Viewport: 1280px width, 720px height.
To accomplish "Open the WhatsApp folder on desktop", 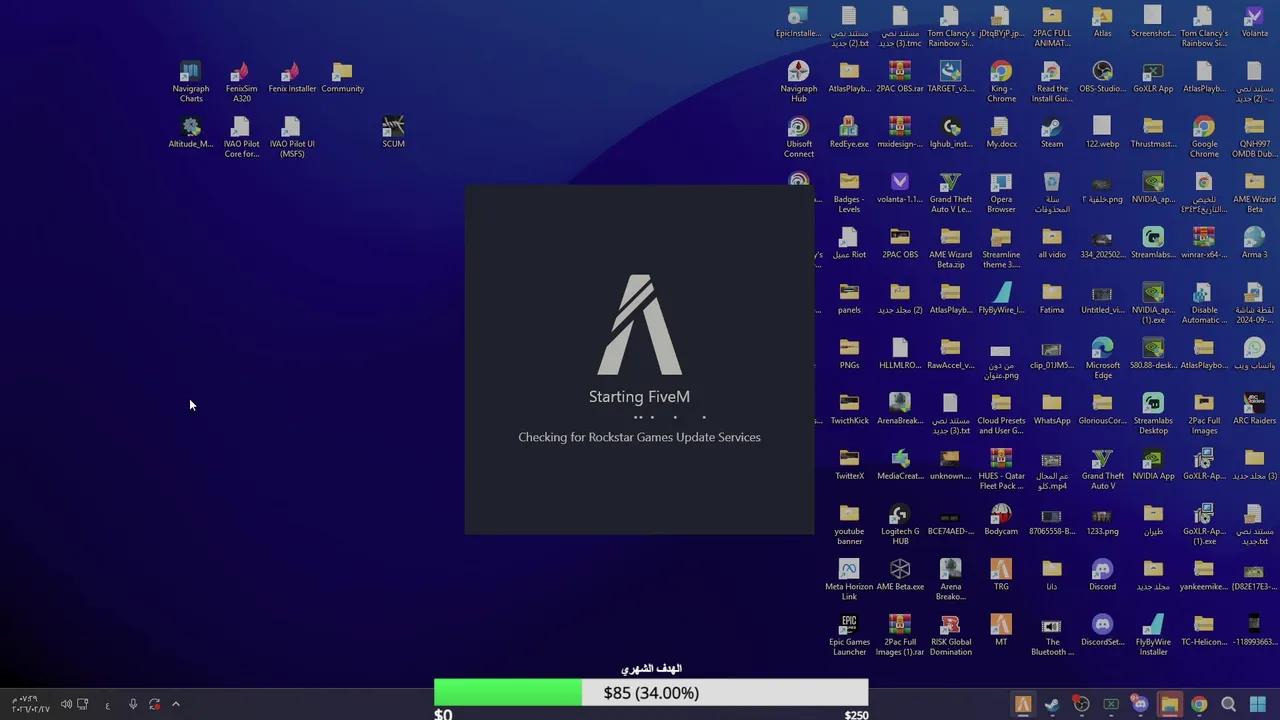I will click(1051, 409).
